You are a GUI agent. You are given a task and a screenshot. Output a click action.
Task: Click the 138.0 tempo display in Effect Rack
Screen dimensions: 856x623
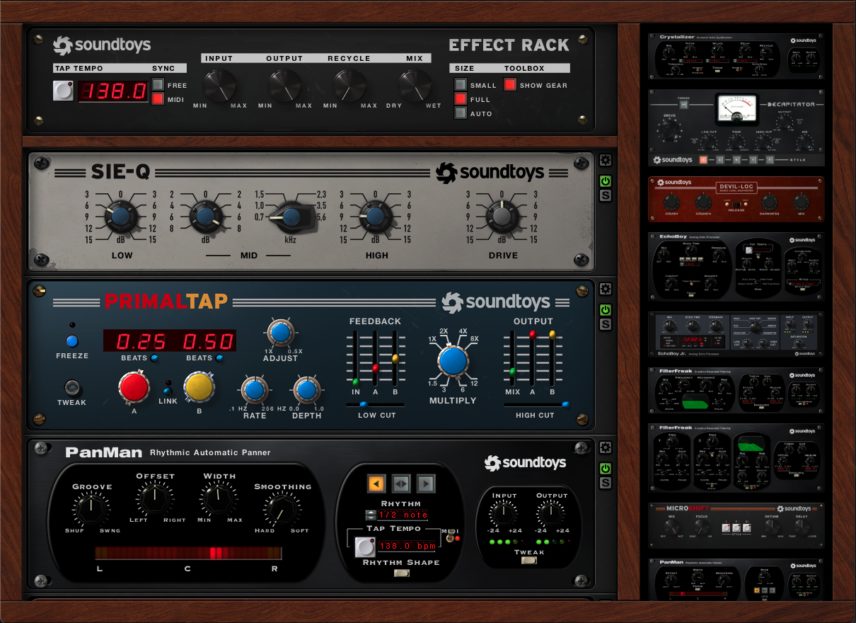coord(113,91)
